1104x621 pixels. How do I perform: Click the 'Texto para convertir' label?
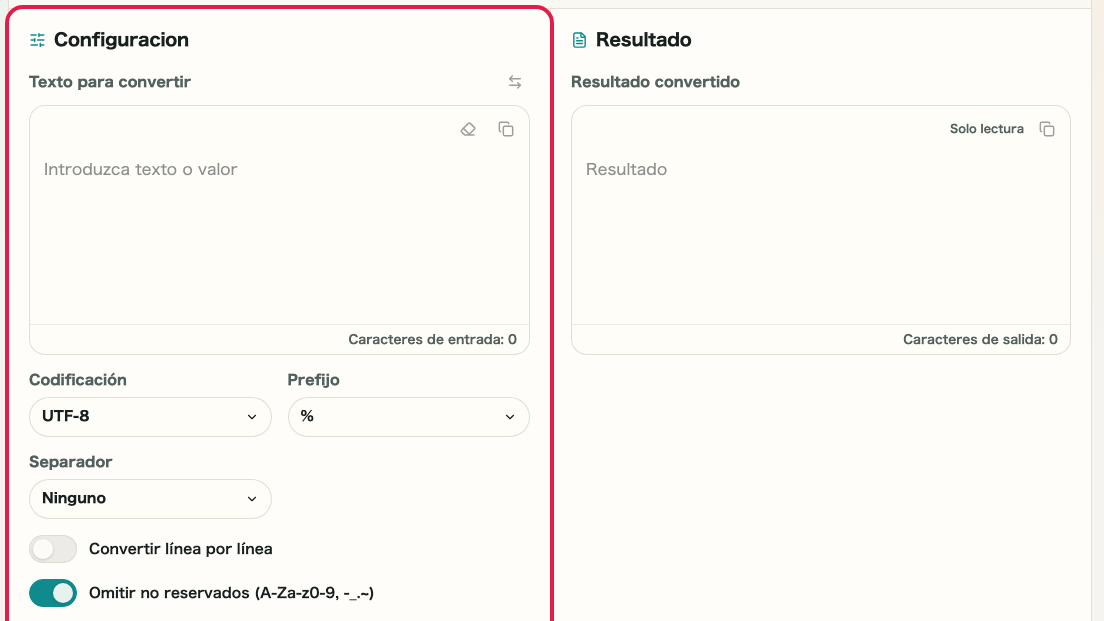110,82
